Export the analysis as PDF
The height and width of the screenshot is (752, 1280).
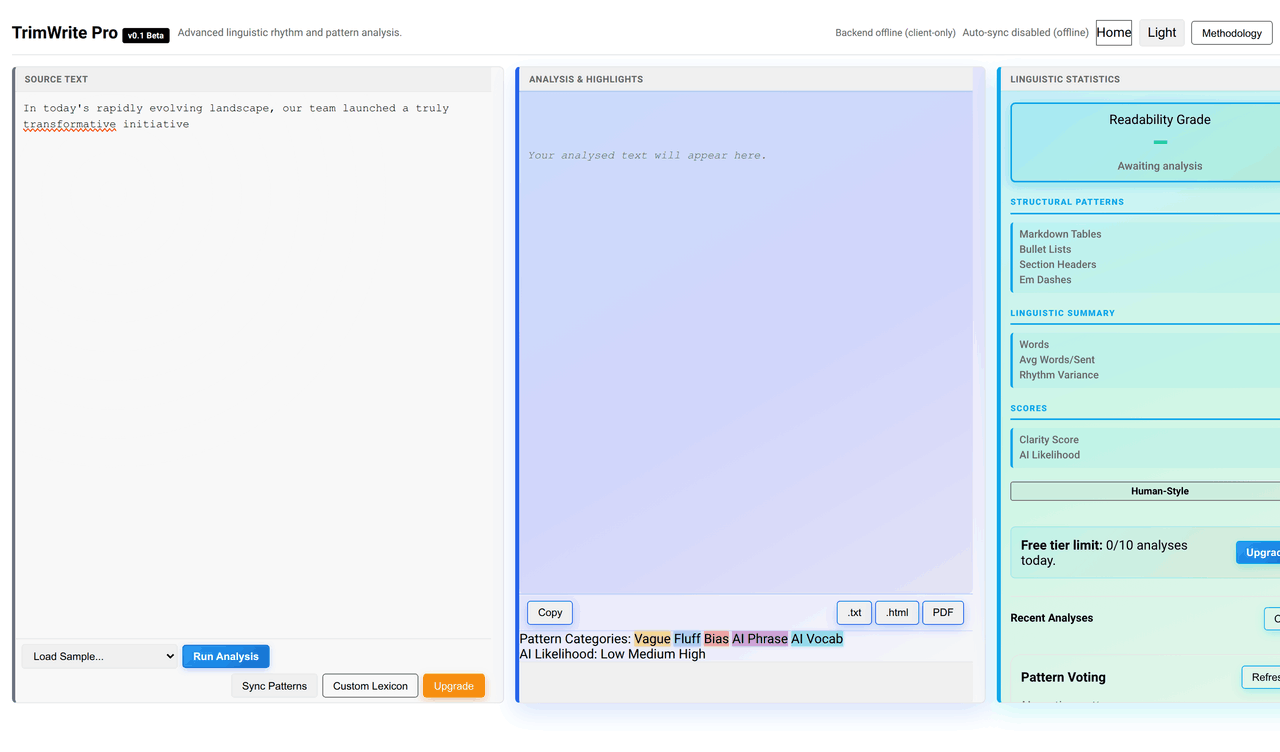coord(943,612)
